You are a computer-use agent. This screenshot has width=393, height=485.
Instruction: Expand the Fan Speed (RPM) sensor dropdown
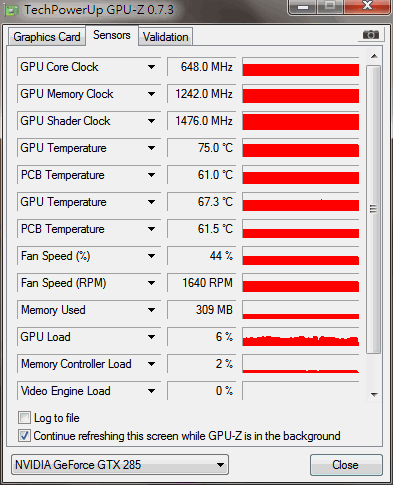(x=151, y=283)
